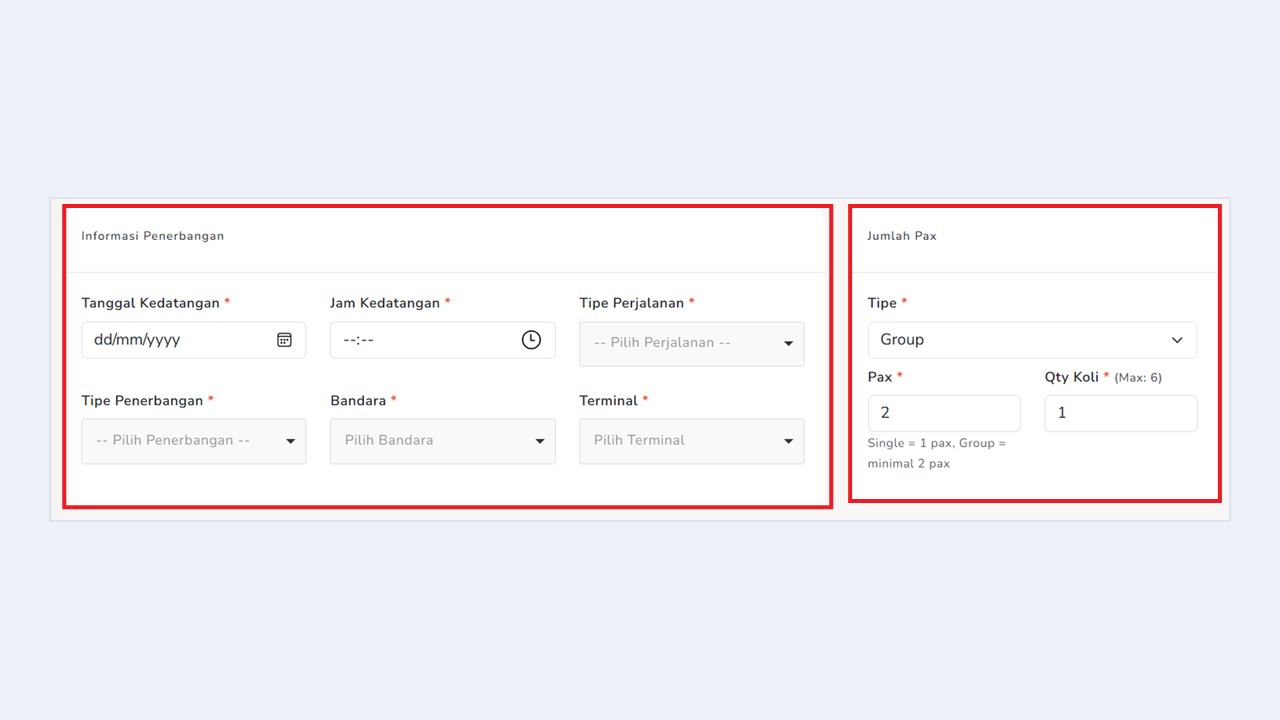Image resolution: width=1280 pixels, height=720 pixels.
Task: Click the Tanggal Kedatangan label
Action: click(x=150, y=303)
